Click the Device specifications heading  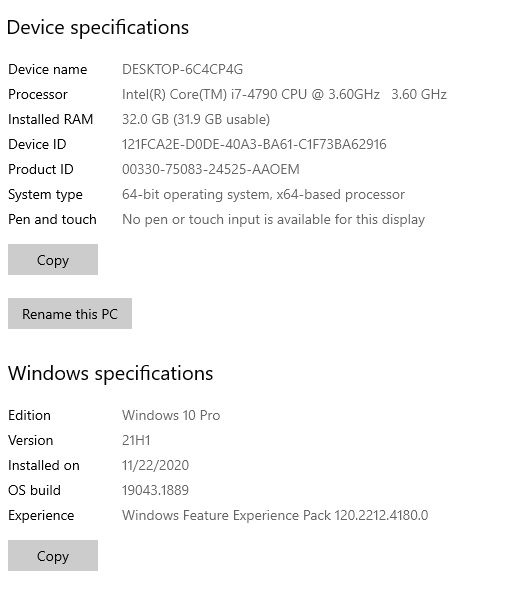pos(98,28)
